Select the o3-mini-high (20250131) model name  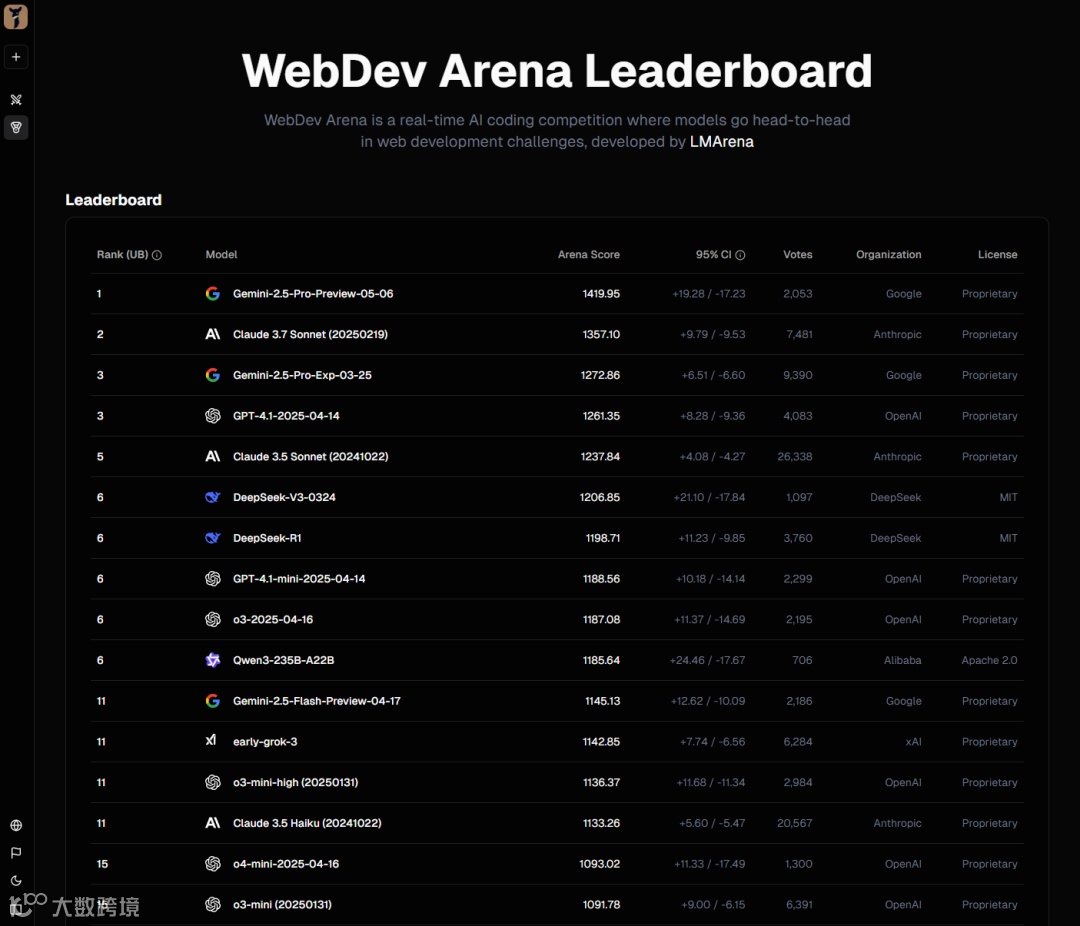coord(295,782)
